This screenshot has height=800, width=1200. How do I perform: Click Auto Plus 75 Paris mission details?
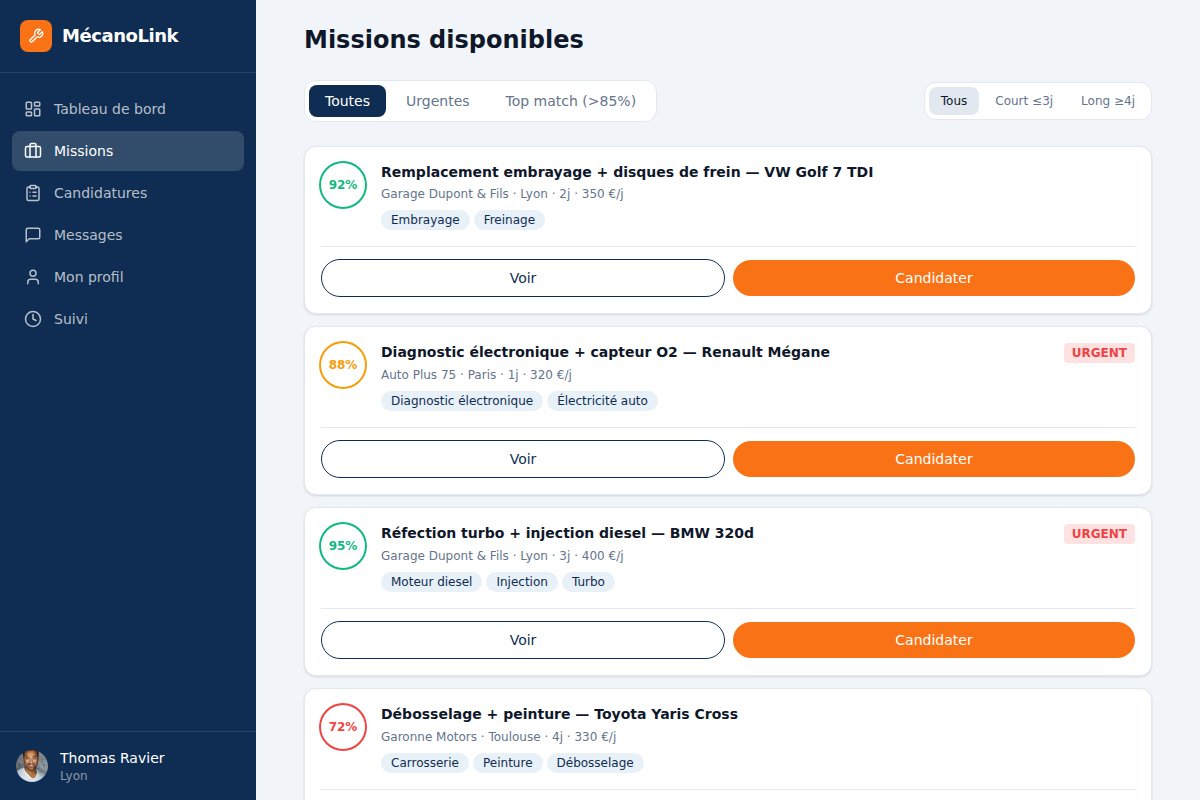point(476,375)
